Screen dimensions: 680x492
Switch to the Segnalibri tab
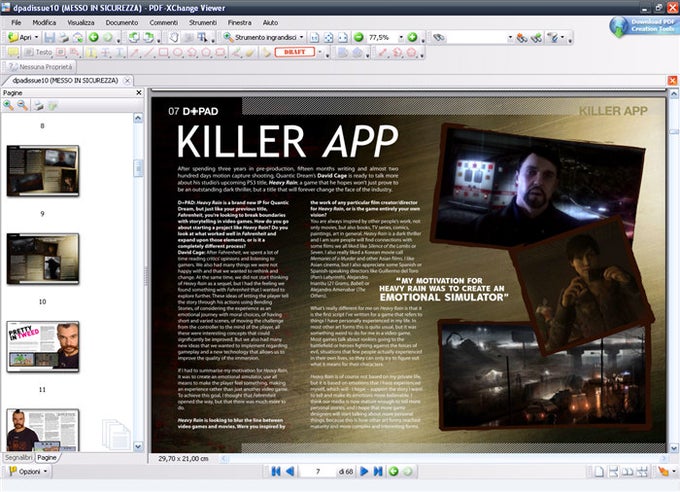pos(19,458)
